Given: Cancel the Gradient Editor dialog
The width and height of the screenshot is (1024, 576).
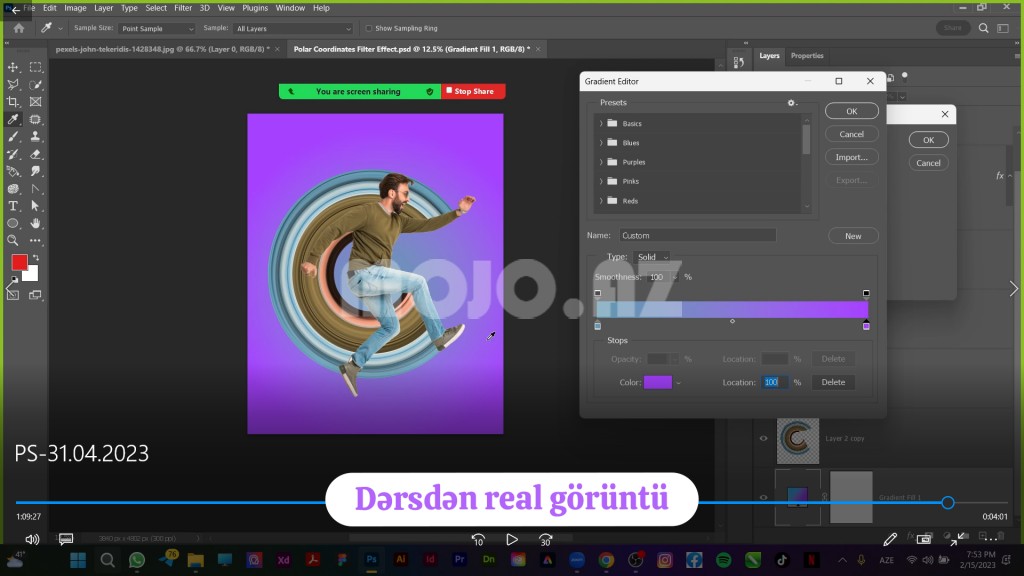Looking at the screenshot, I should pos(852,134).
